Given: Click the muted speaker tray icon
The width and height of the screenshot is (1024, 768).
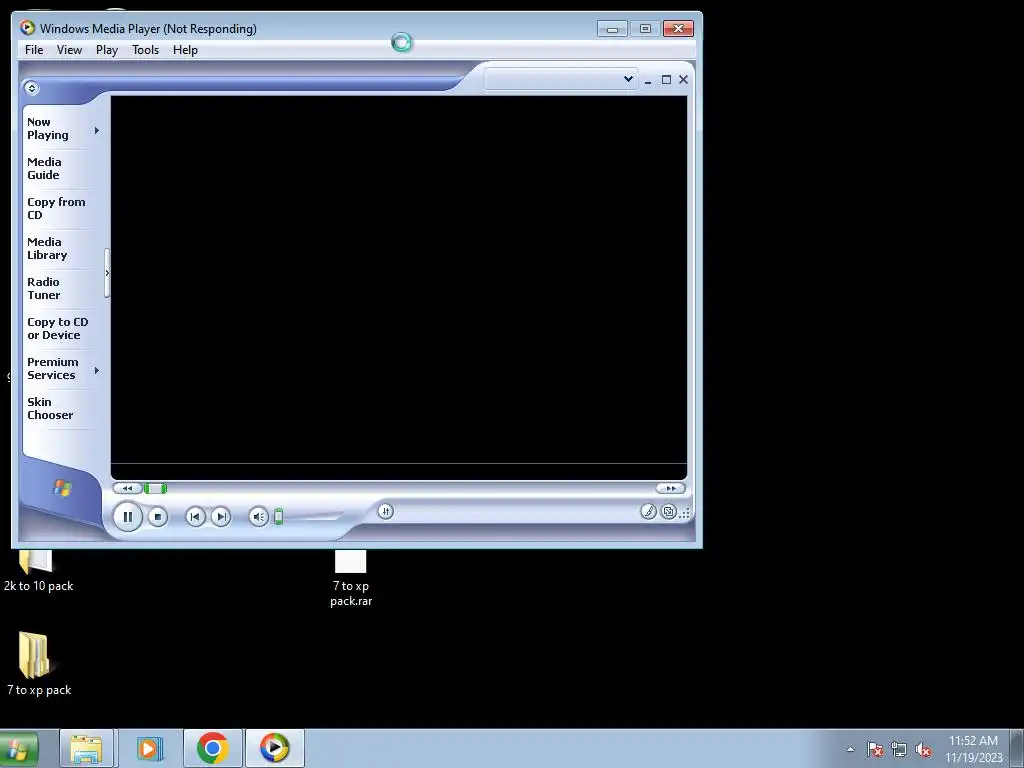Looking at the screenshot, I should point(923,749).
